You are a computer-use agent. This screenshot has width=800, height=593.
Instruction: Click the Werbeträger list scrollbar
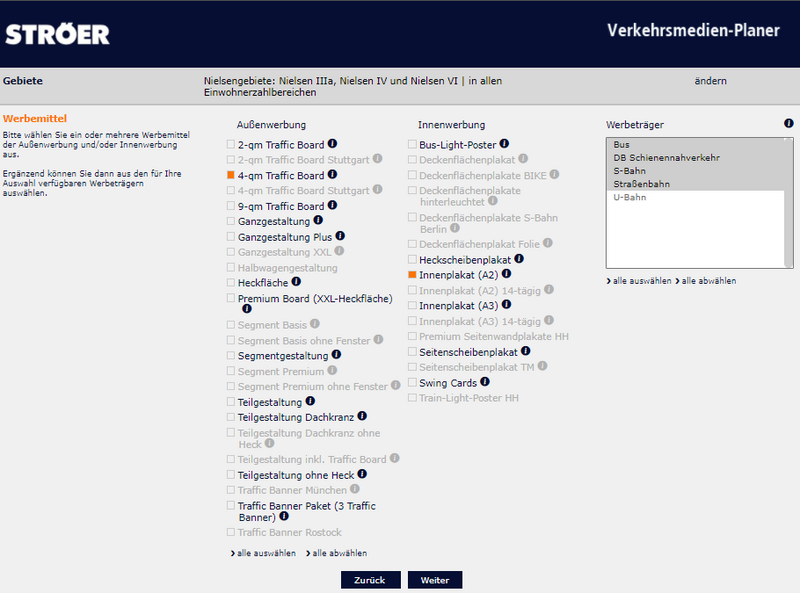[788, 203]
